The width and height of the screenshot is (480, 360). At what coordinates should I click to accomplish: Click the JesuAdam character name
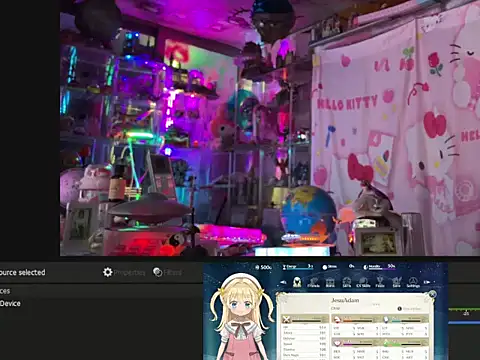click(x=345, y=300)
